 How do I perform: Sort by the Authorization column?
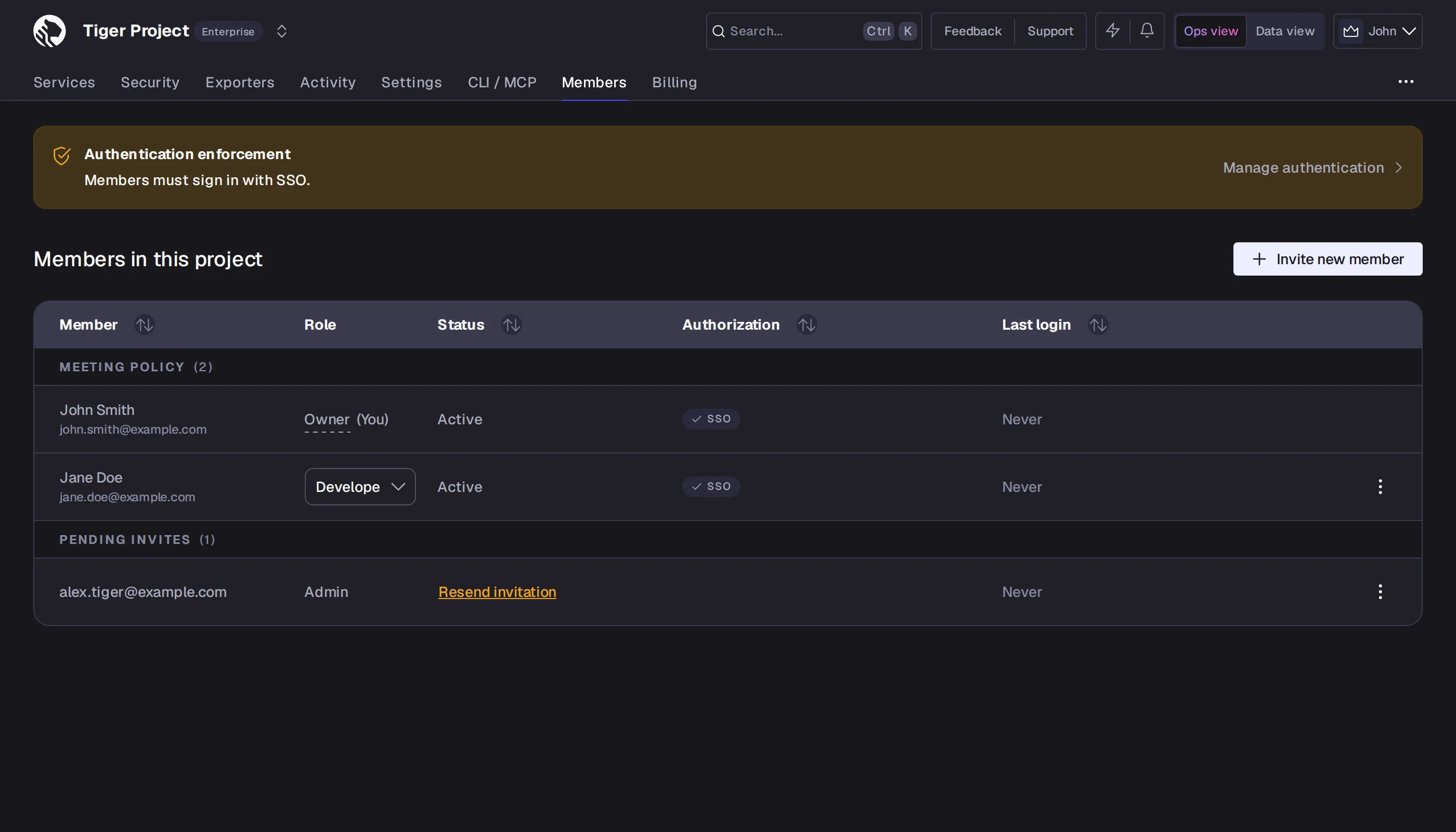pos(807,324)
